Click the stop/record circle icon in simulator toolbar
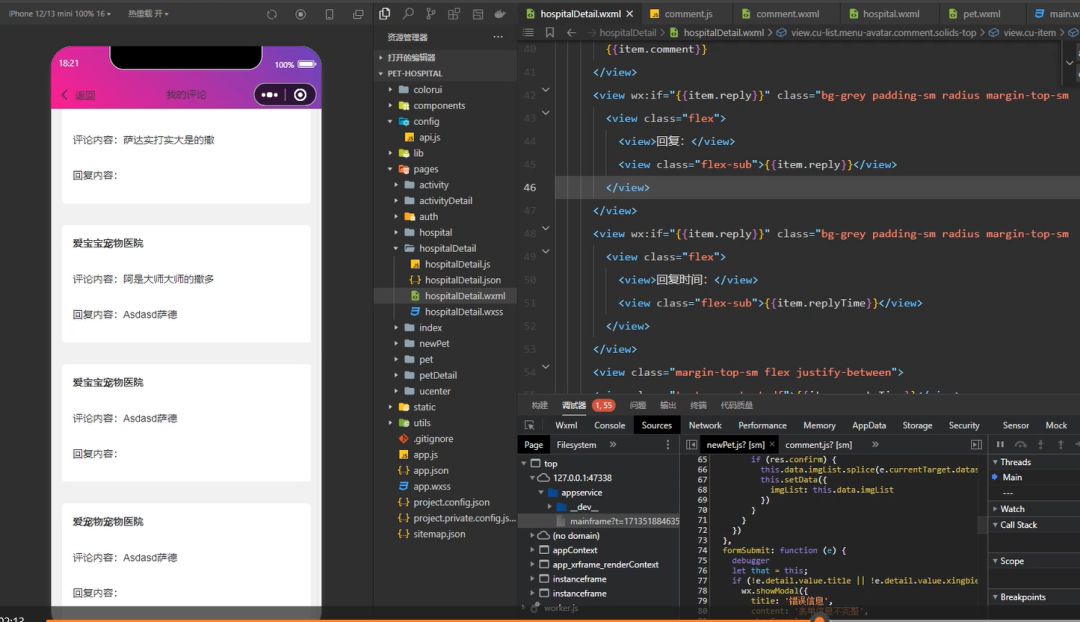The image size is (1080, 622). pos(300,14)
